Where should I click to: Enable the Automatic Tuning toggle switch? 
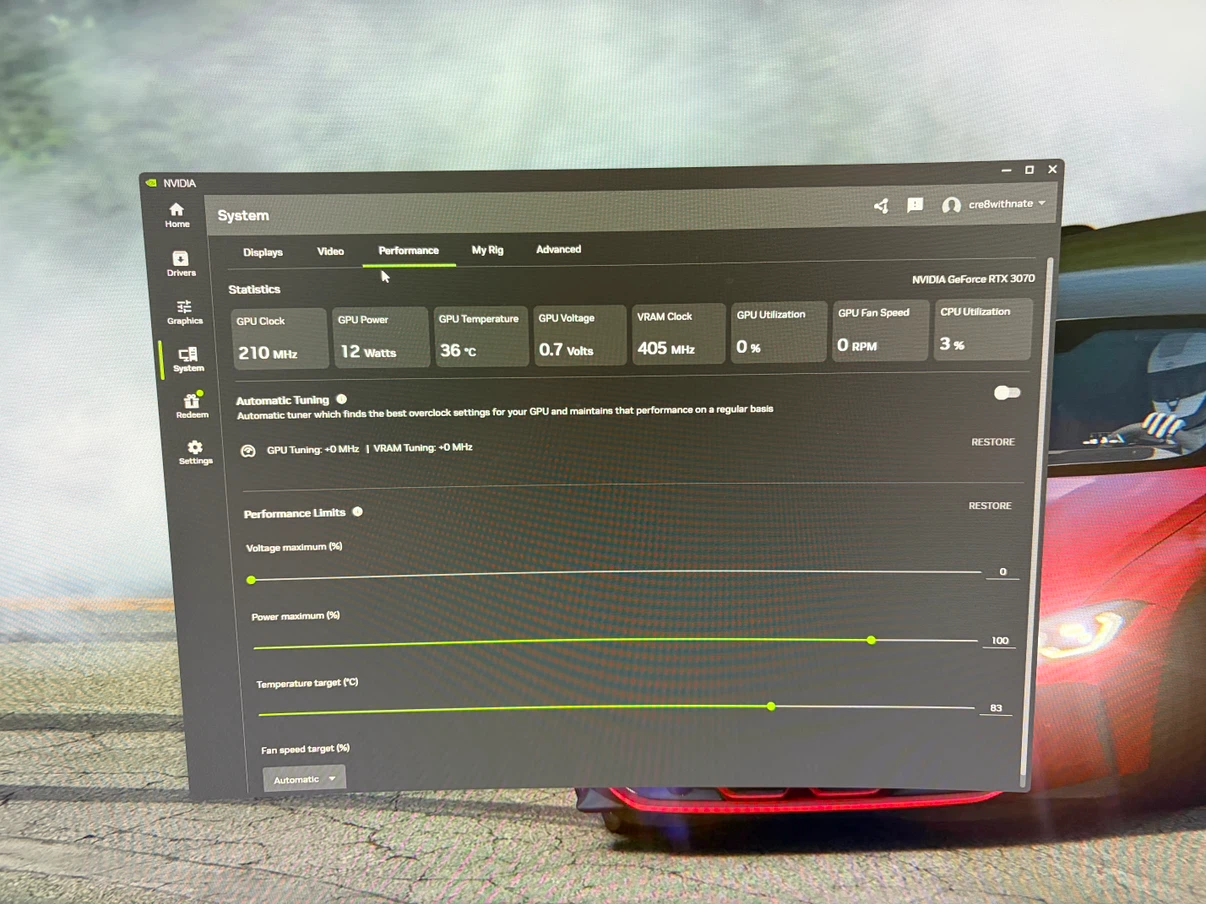click(1006, 393)
